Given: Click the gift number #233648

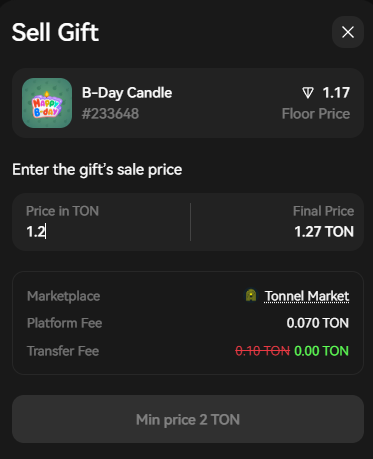Looking at the screenshot, I should 110,114.
